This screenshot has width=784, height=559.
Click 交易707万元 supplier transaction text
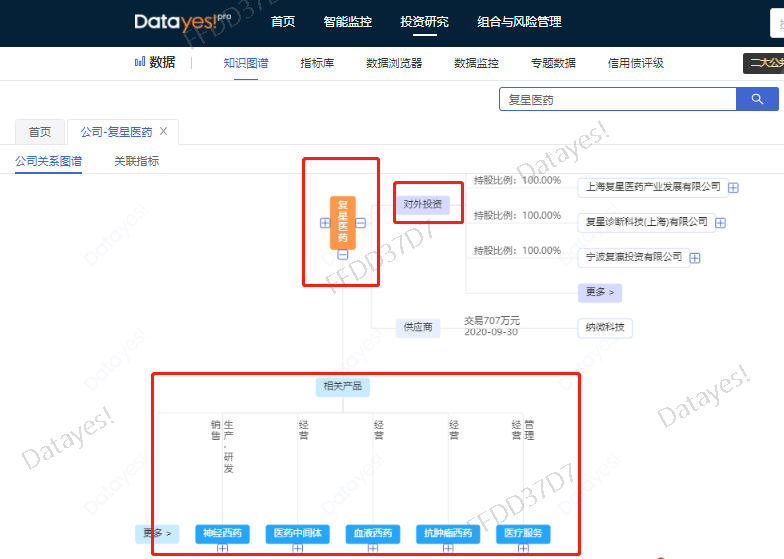(x=492, y=320)
